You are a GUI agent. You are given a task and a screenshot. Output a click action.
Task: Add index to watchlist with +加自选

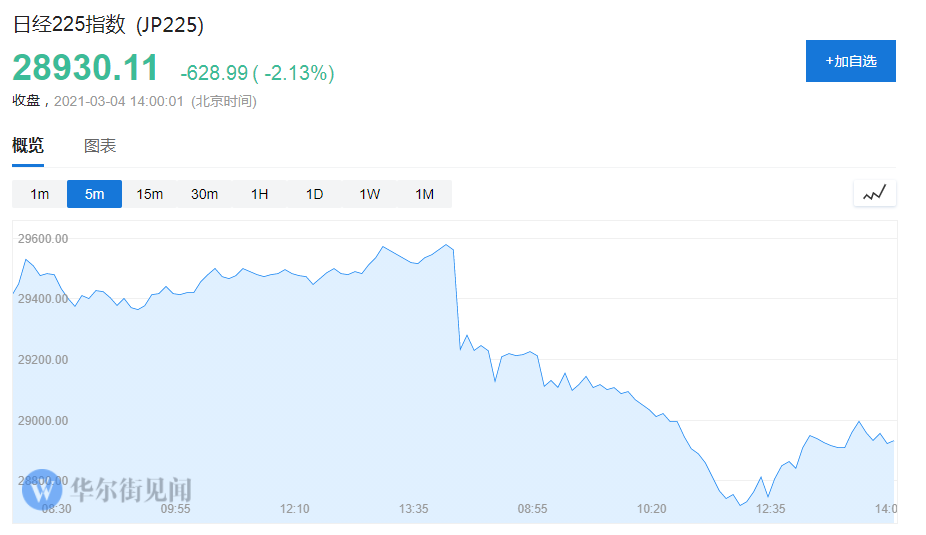(x=850, y=61)
